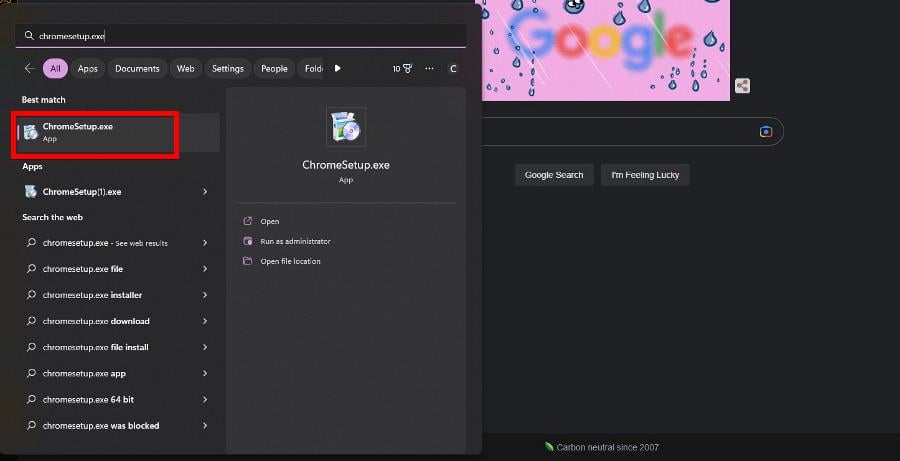Expand 'chromesetup.exe app' chevron
The width and height of the screenshot is (900, 461).
pos(205,373)
